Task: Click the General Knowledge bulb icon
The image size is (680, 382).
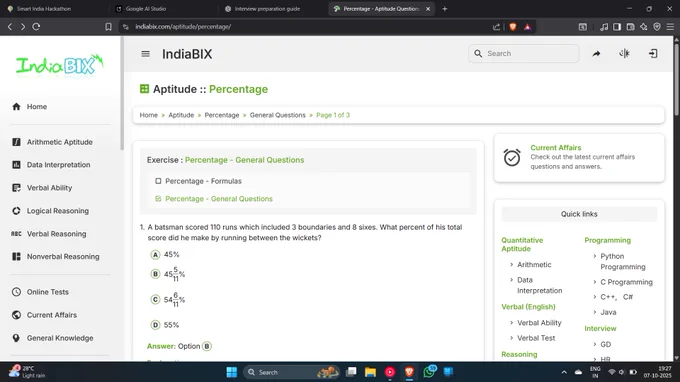Action: click(16, 338)
